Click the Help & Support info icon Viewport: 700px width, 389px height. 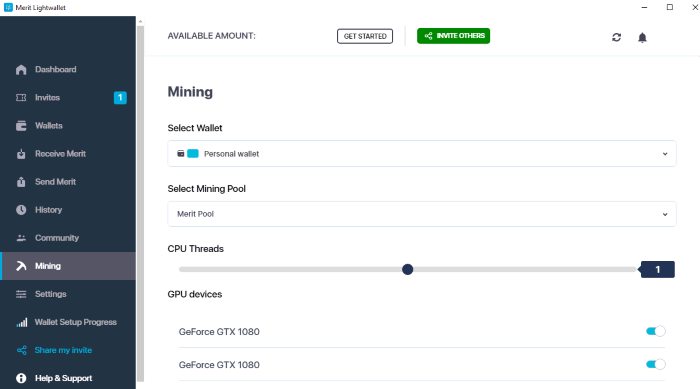click(21, 378)
